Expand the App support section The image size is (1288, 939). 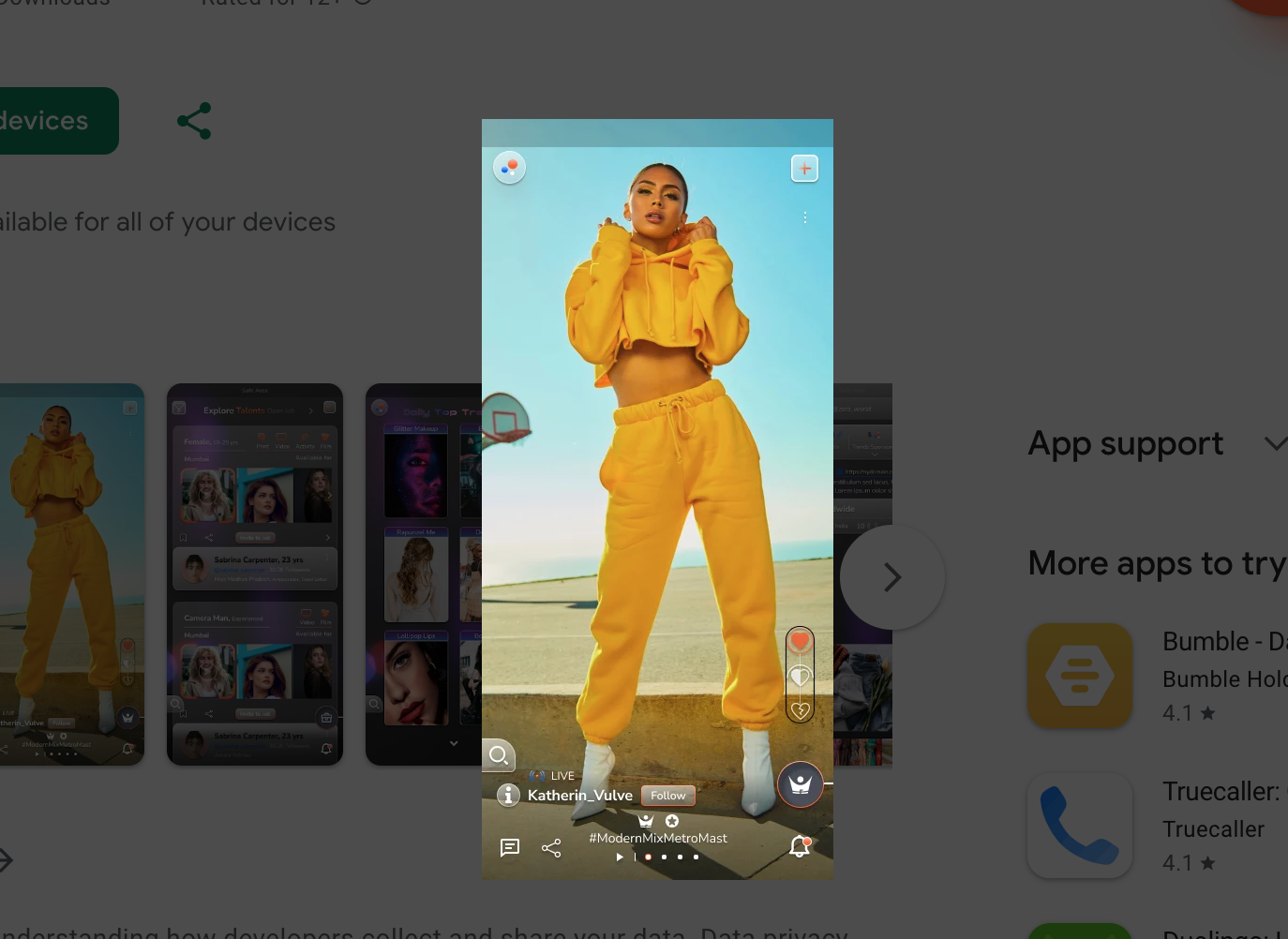click(1274, 443)
